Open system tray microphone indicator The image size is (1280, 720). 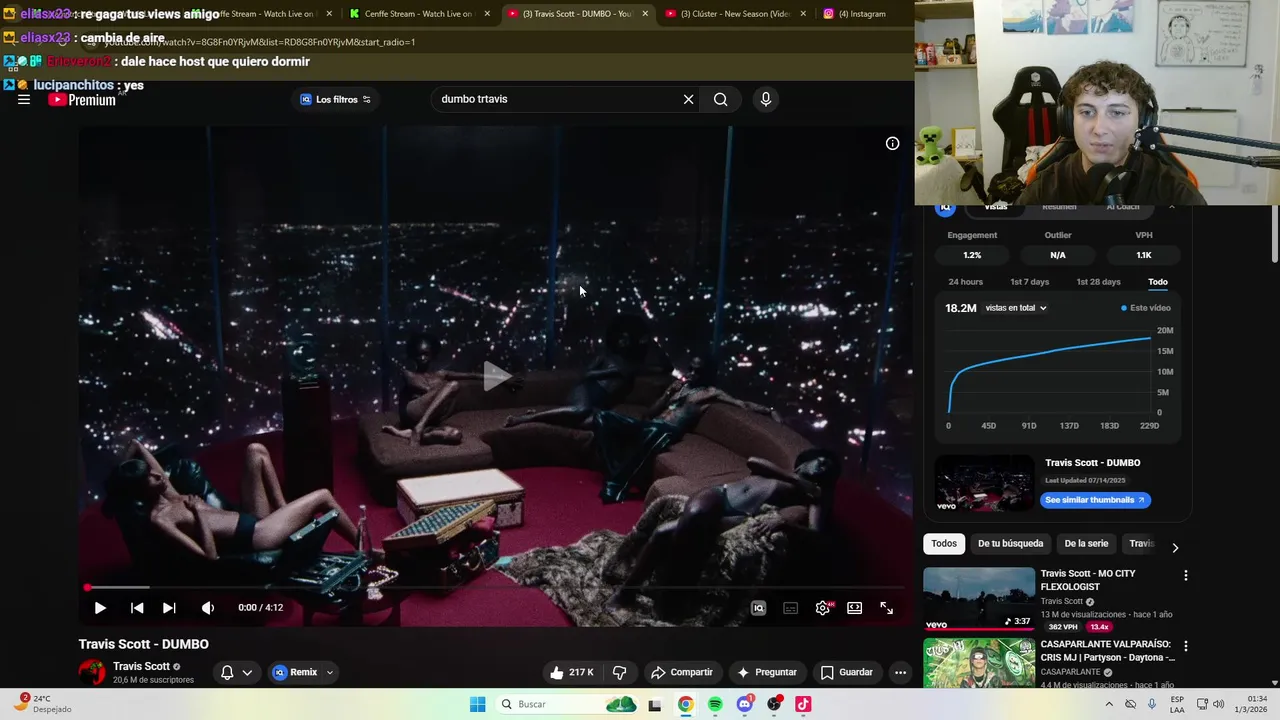tap(1152, 704)
